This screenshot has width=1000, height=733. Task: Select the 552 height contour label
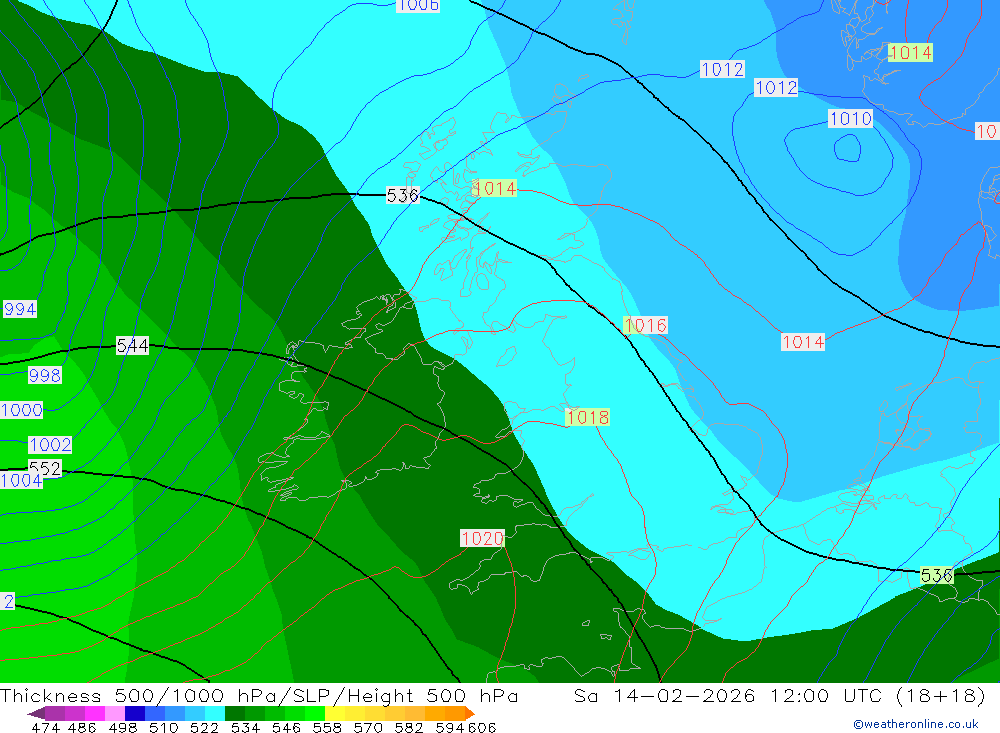45,468
